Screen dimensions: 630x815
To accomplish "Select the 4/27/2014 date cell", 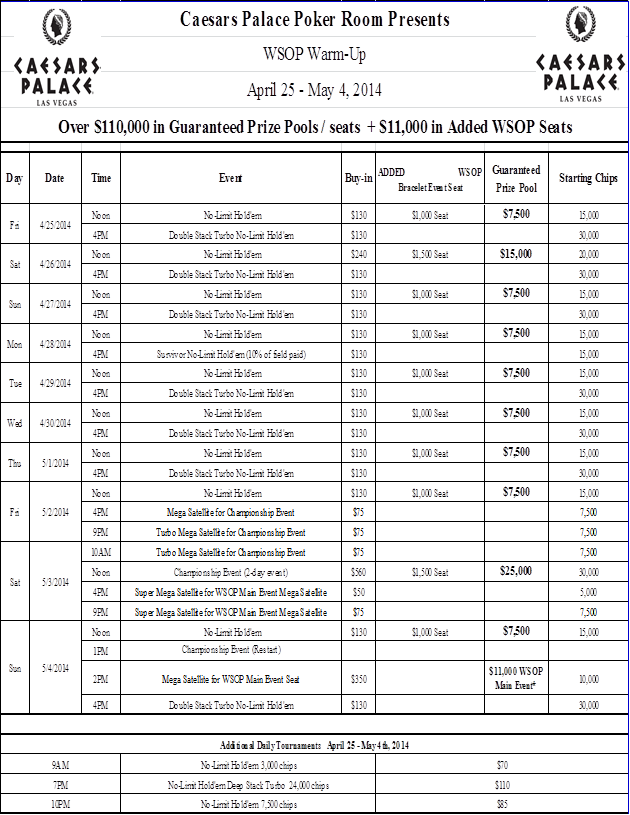I will coord(55,304).
